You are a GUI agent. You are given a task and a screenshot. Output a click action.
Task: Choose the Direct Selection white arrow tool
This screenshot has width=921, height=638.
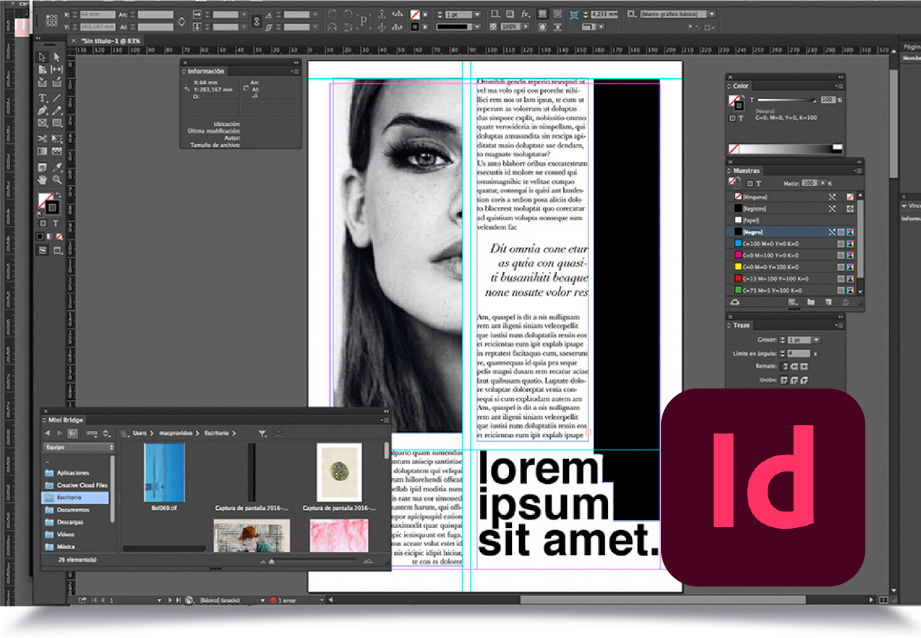point(57,57)
